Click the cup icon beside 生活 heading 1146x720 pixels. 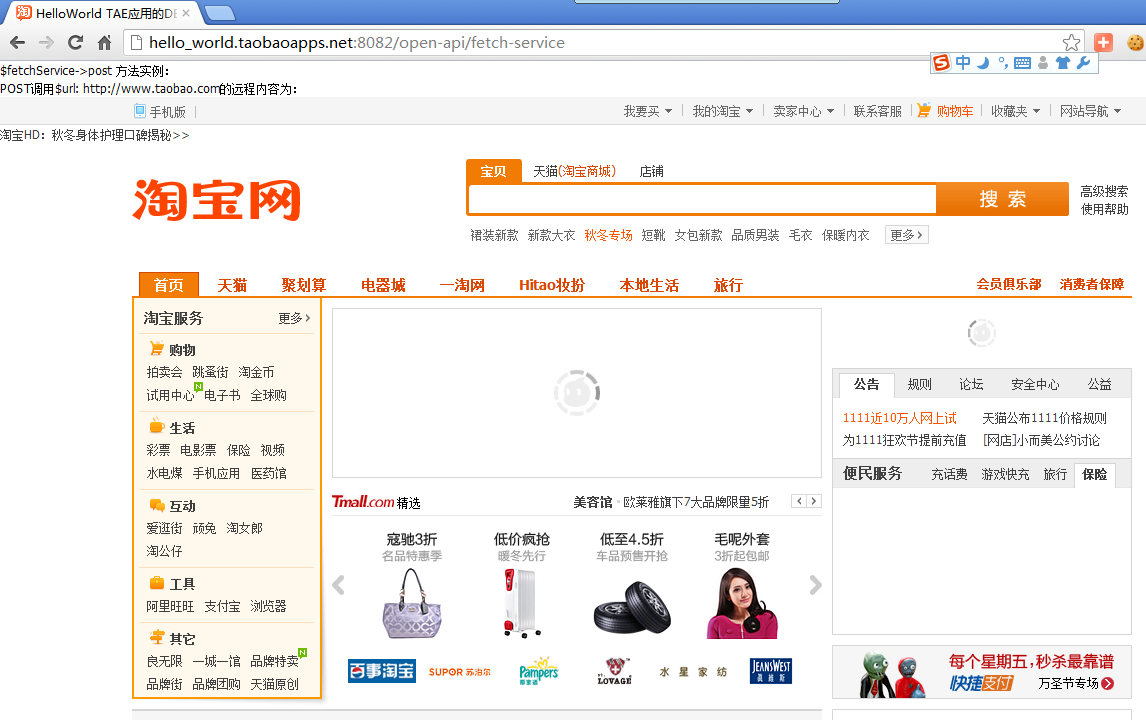pos(156,426)
